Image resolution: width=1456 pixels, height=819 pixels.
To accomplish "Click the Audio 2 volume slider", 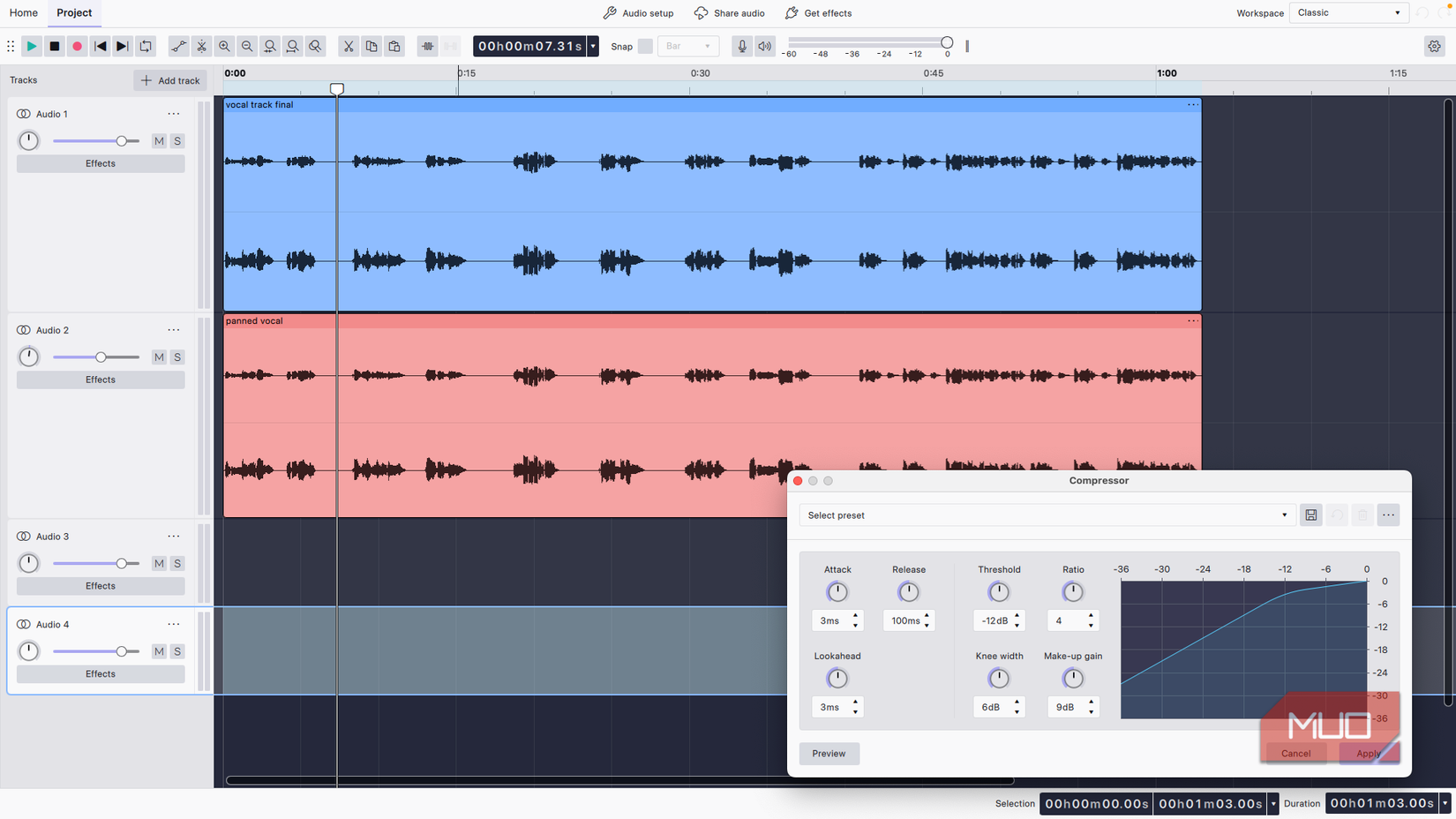I will coord(96,357).
